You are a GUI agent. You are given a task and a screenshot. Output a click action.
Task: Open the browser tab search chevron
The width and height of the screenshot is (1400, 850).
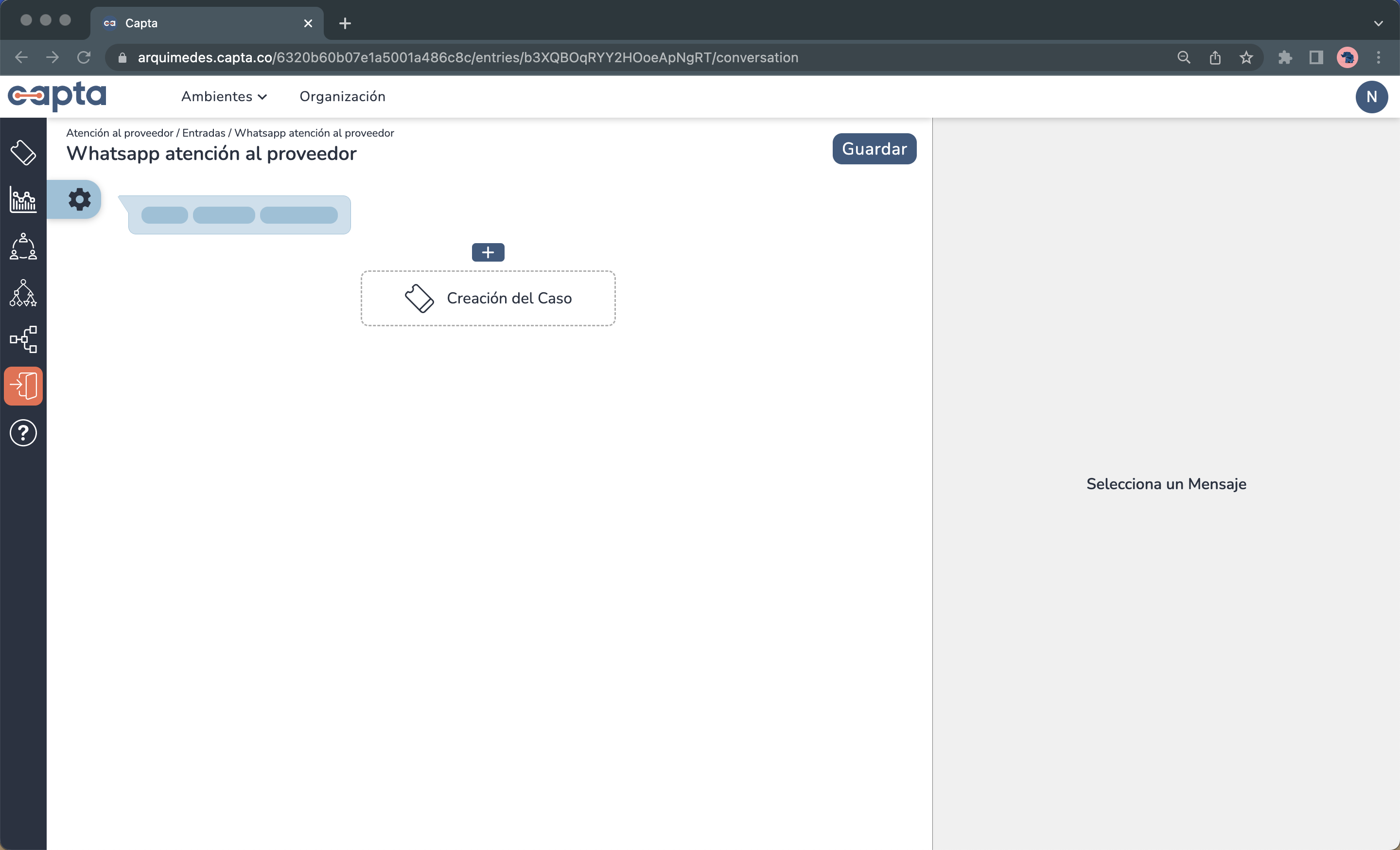click(x=1379, y=23)
